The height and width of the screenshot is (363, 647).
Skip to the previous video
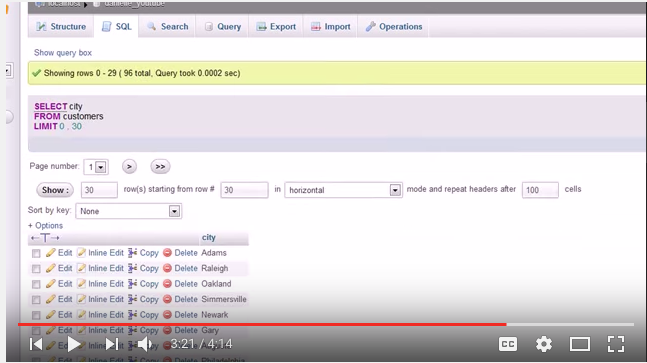tap(36, 344)
